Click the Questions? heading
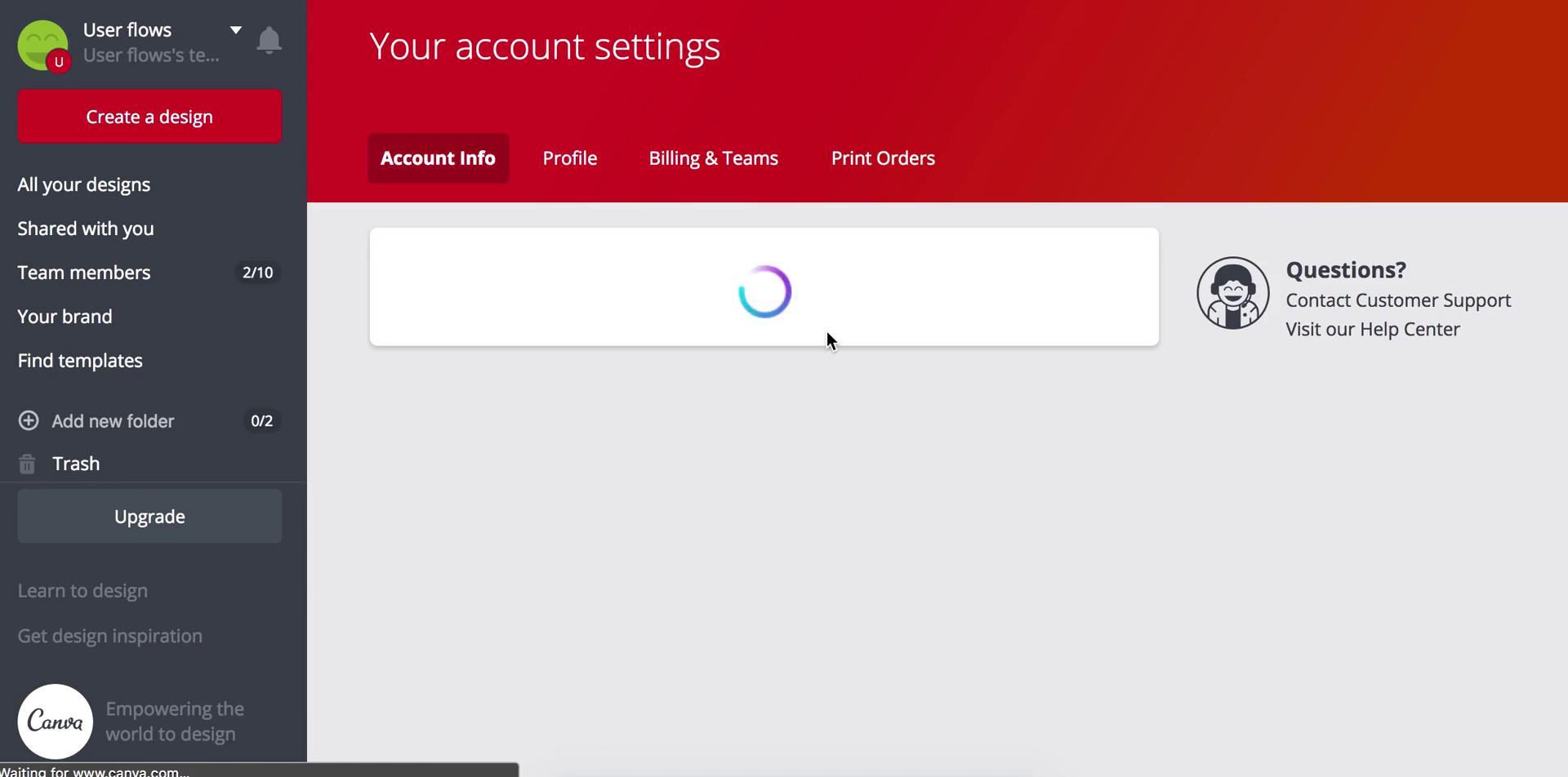The width and height of the screenshot is (1568, 777). 1346,270
